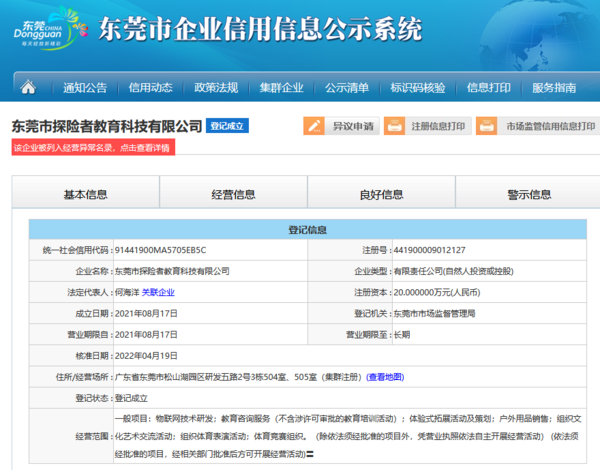
Task: Click the company name heading 东莞市探险者教育科技有限公司
Action: [x=107, y=126]
